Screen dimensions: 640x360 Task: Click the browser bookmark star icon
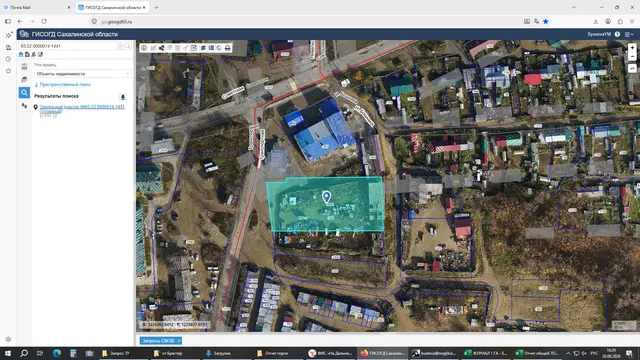pos(546,21)
